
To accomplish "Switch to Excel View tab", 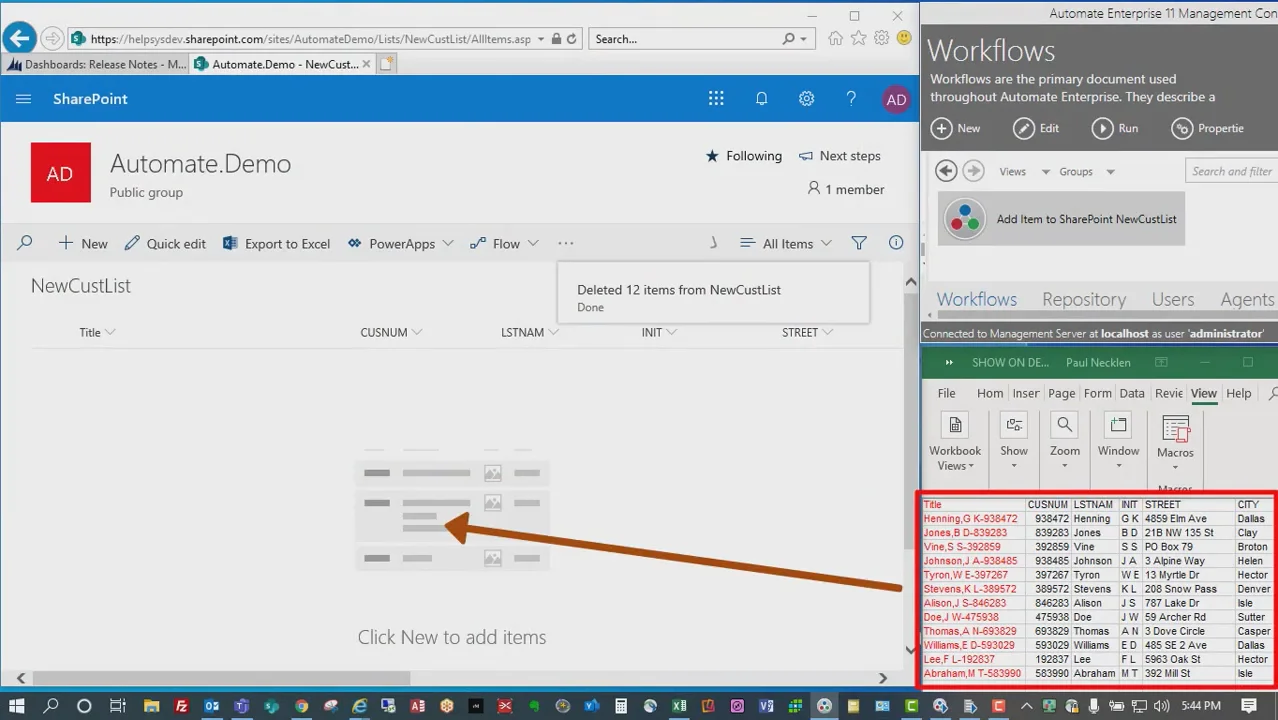I will pyautogui.click(x=1203, y=393).
